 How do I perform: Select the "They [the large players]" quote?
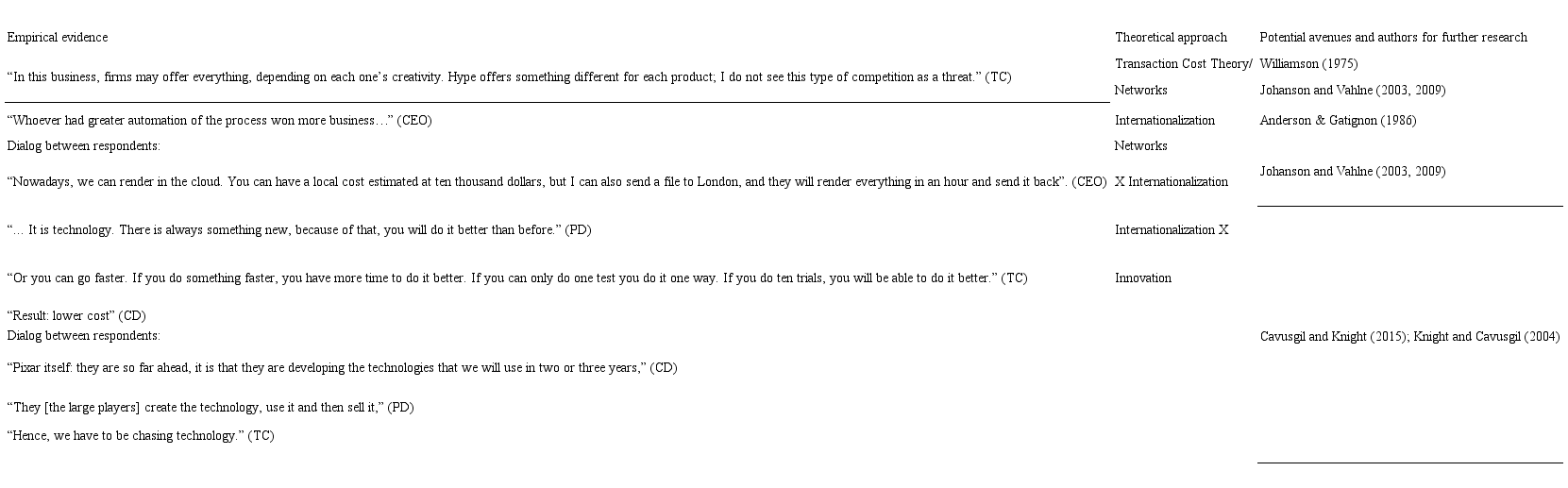(x=211, y=408)
